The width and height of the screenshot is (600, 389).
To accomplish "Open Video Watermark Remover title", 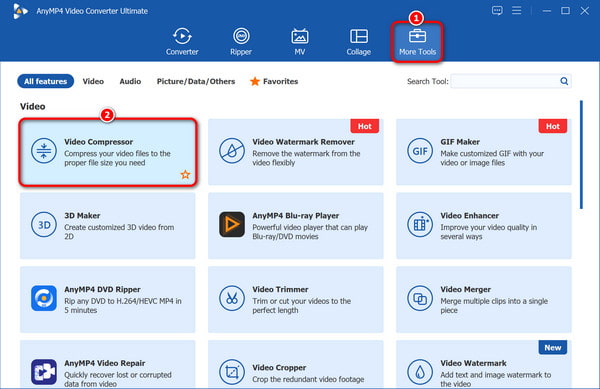I will point(303,142).
